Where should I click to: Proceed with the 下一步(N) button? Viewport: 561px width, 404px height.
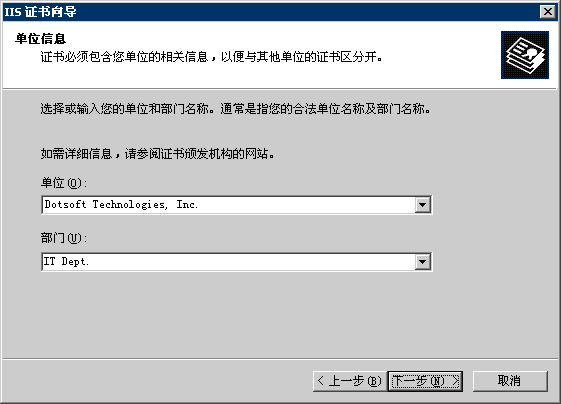pyautogui.click(x=425, y=381)
